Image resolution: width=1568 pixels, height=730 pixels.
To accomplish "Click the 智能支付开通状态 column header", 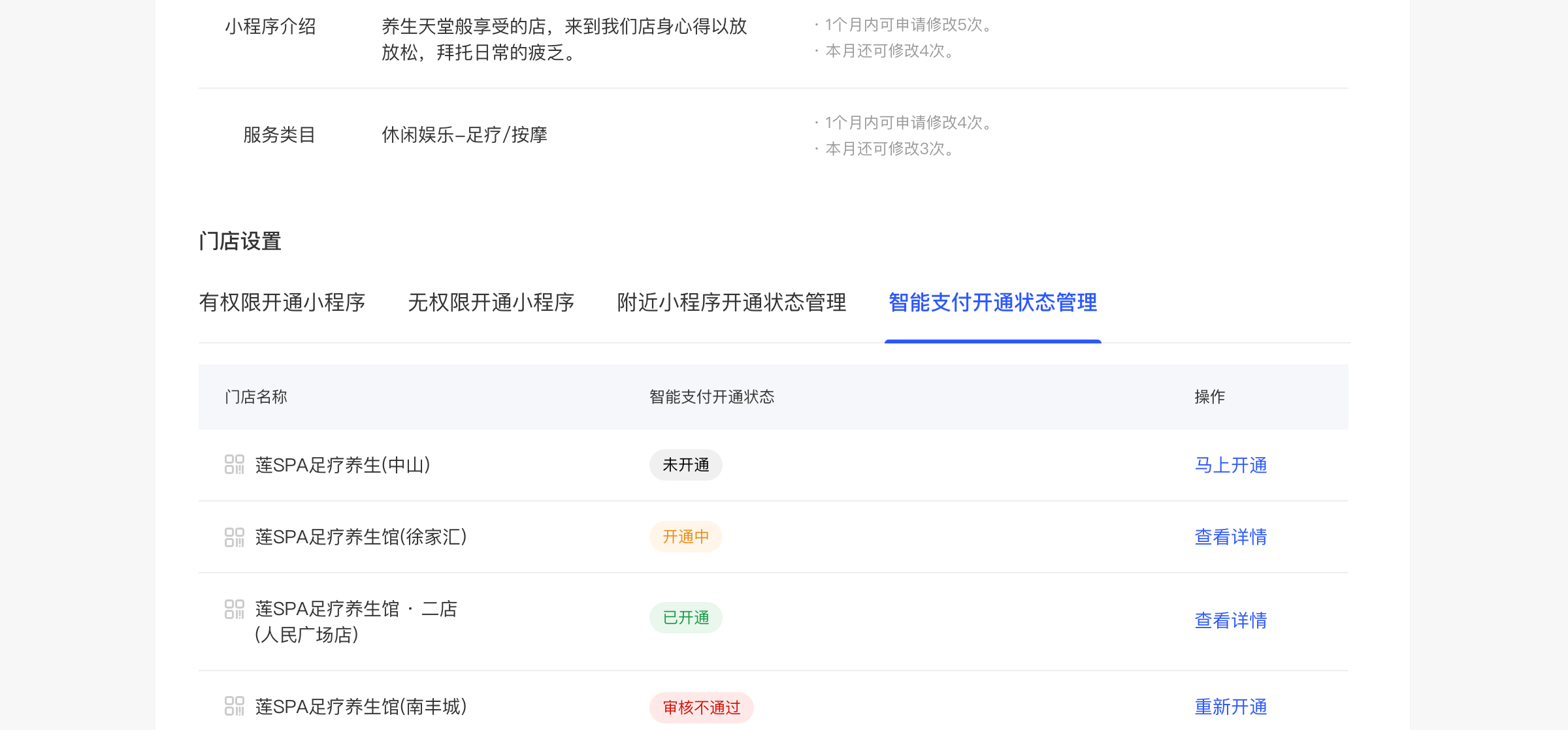I will coord(711,397).
